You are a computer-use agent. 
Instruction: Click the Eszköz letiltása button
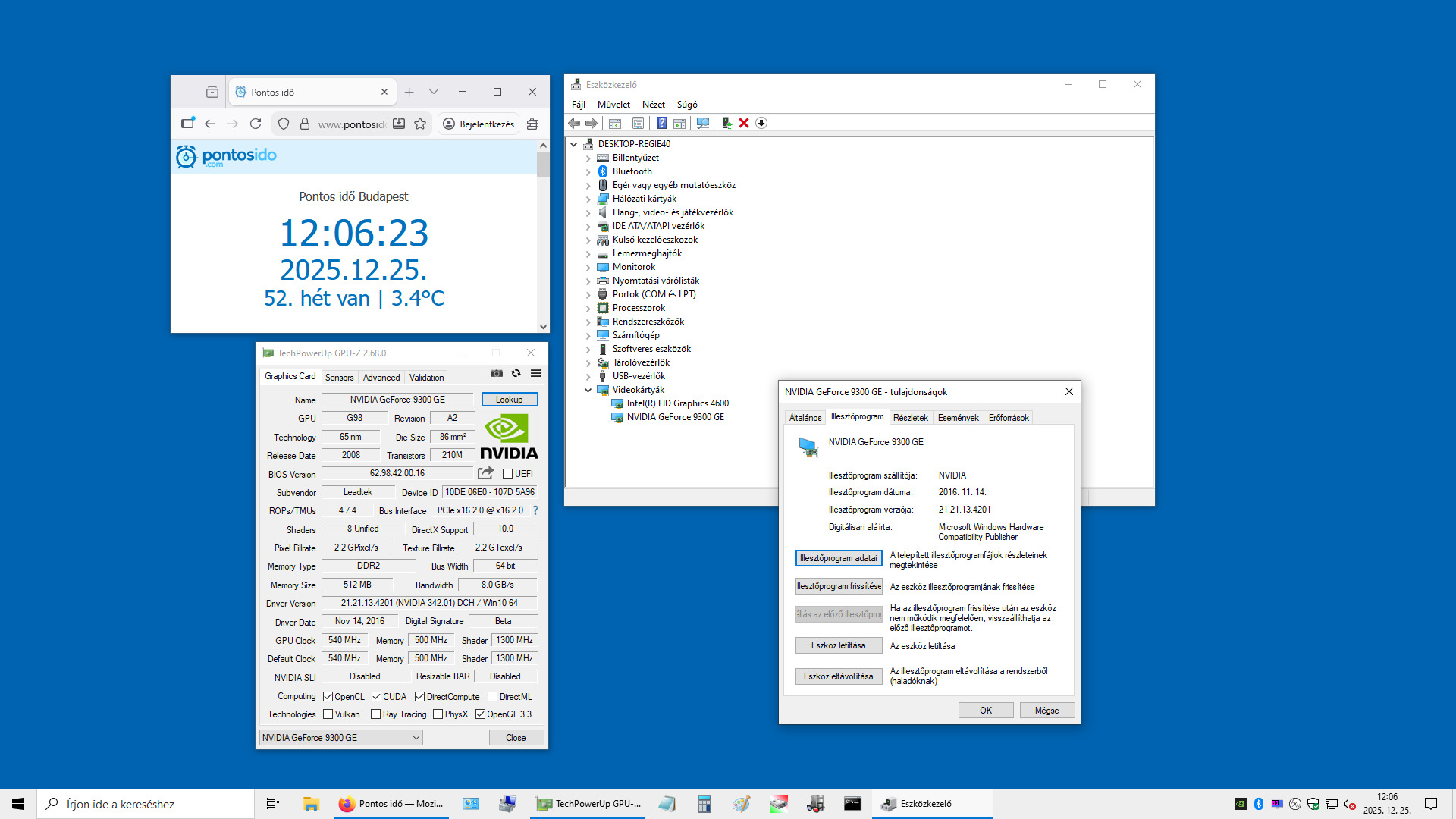tap(838, 645)
